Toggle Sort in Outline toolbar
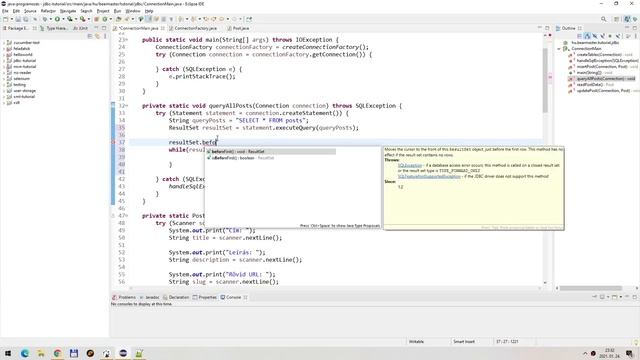Viewport: 640px width, 360px height. (587, 36)
